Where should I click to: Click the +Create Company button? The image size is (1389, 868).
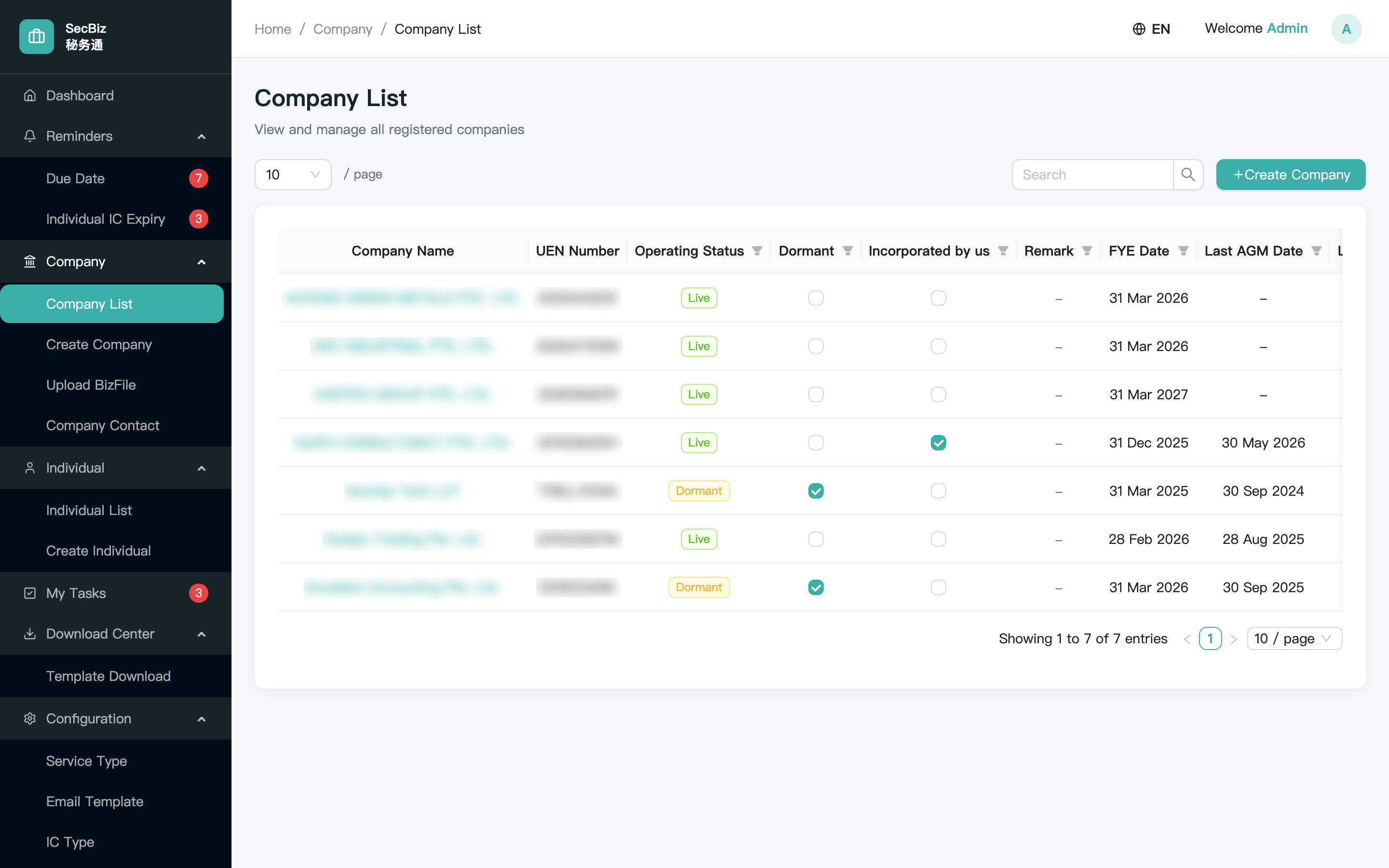click(x=1291, y=175)
